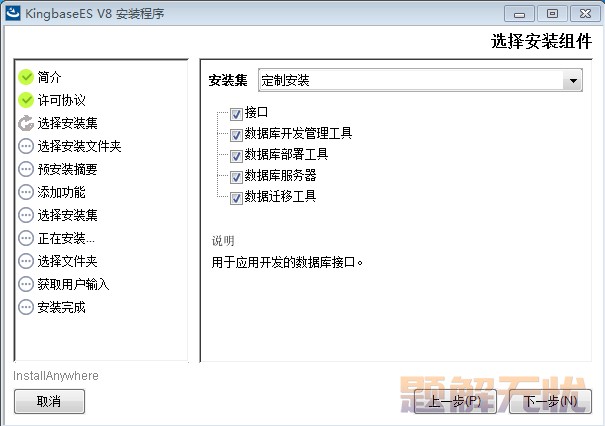Click the 简介 step text

click(x=49, y=77)
